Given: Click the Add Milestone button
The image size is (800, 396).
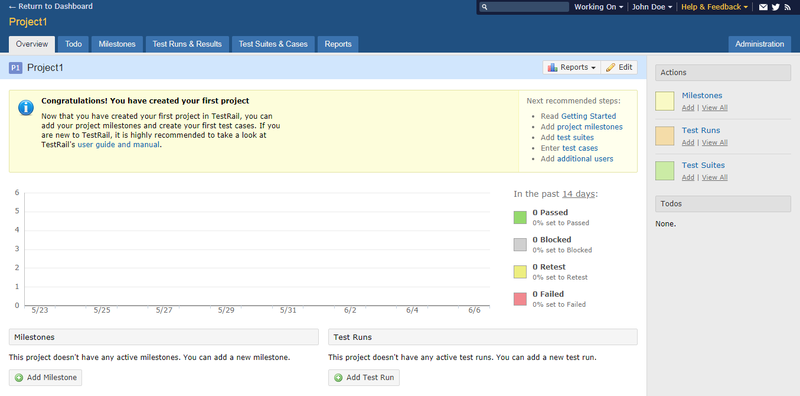Looking at the screenshot, I should pyautogui.click(x=45, y=378).
